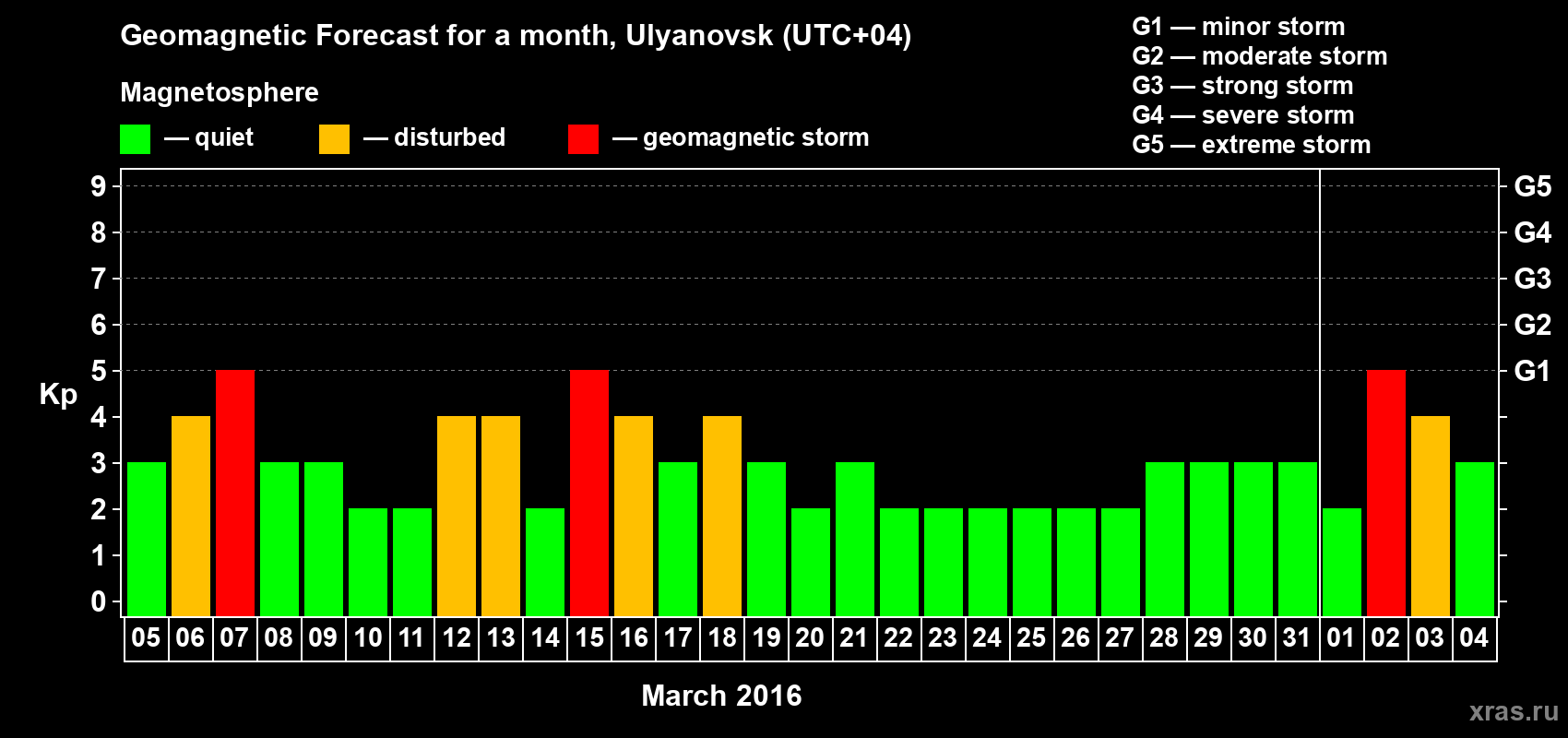This screenshot has width=1568, height=738.
Task: Click the G3 right-axis label
Action: click(x=1533, y=279)
